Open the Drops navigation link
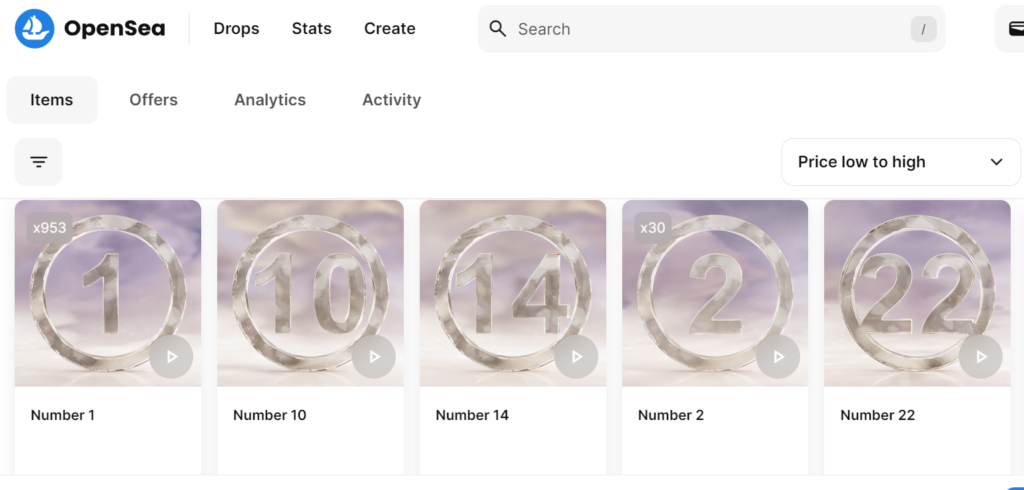The height and width of the screenshot is (490, 1024). [x=236, y=29]
